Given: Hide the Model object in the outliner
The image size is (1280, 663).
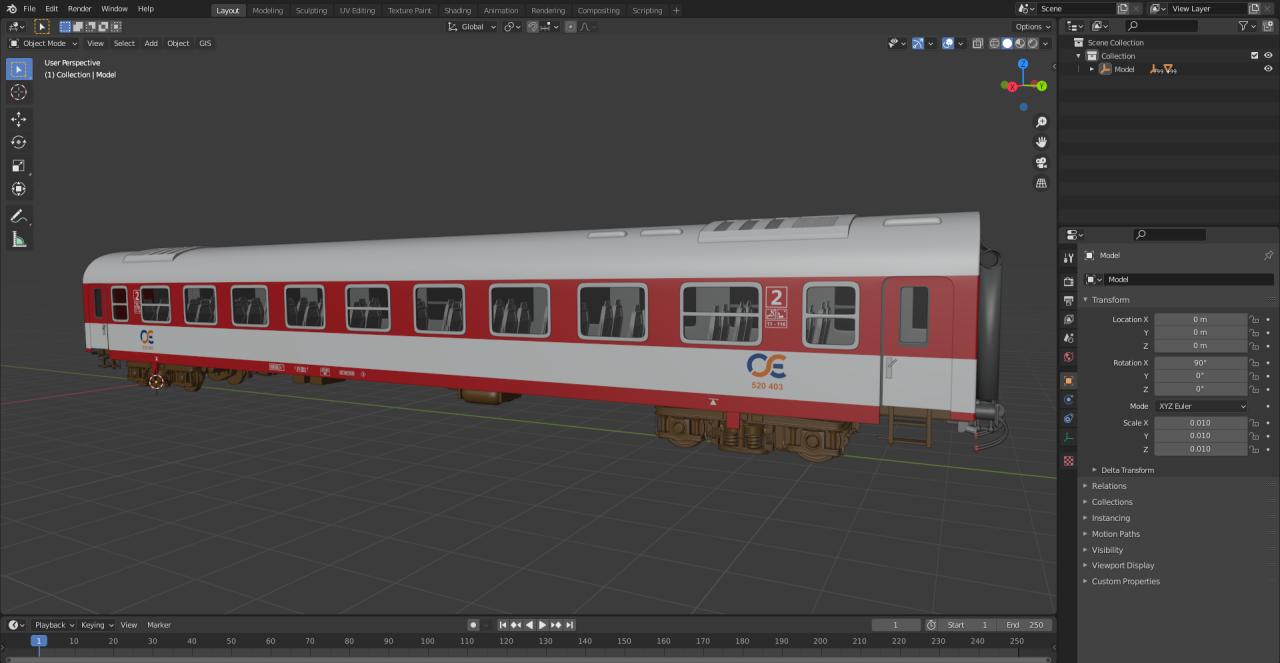Looking at the screenshot, I should coord(1268,69).
